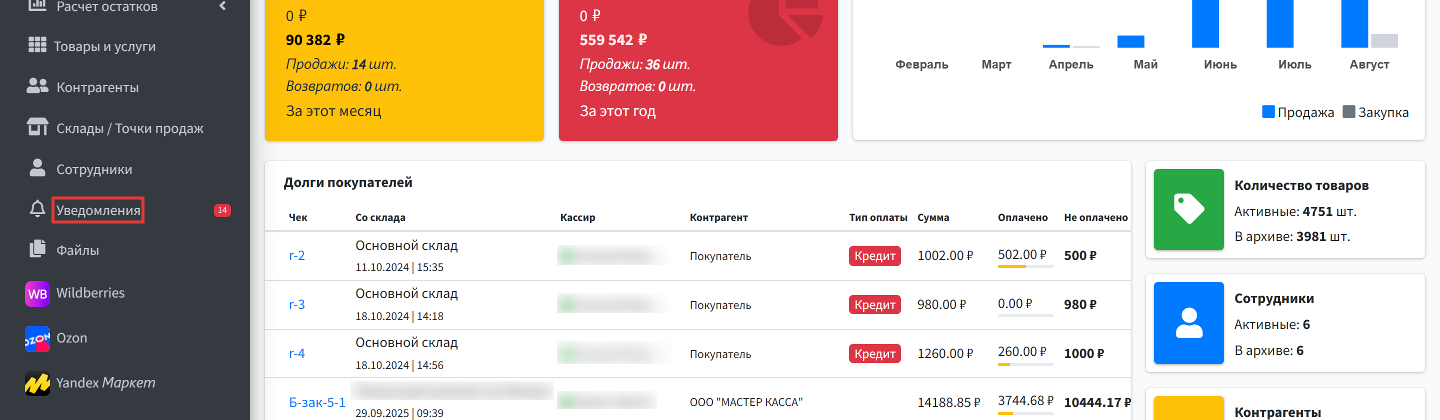1440x420 pixels.
Task: Click the bell icon for notifications
Action: 38,210
